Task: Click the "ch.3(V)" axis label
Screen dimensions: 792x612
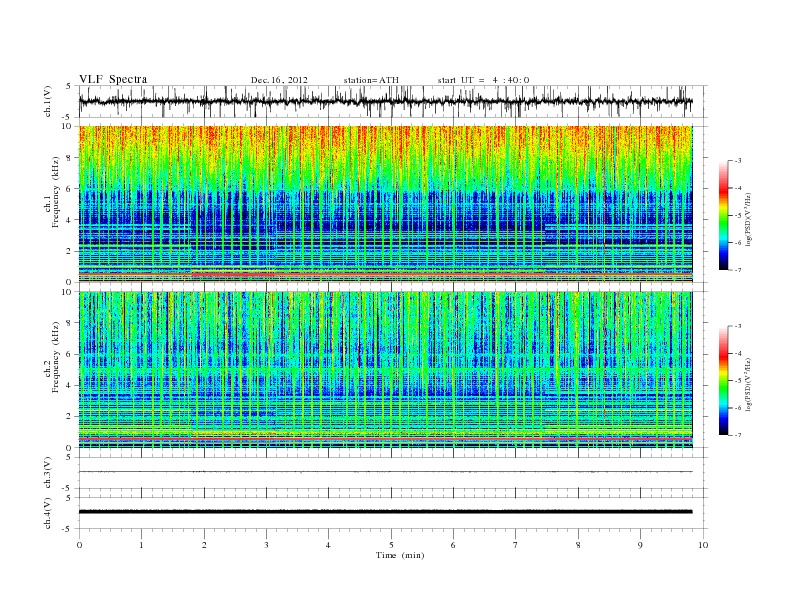Action: tap(48, 473)
